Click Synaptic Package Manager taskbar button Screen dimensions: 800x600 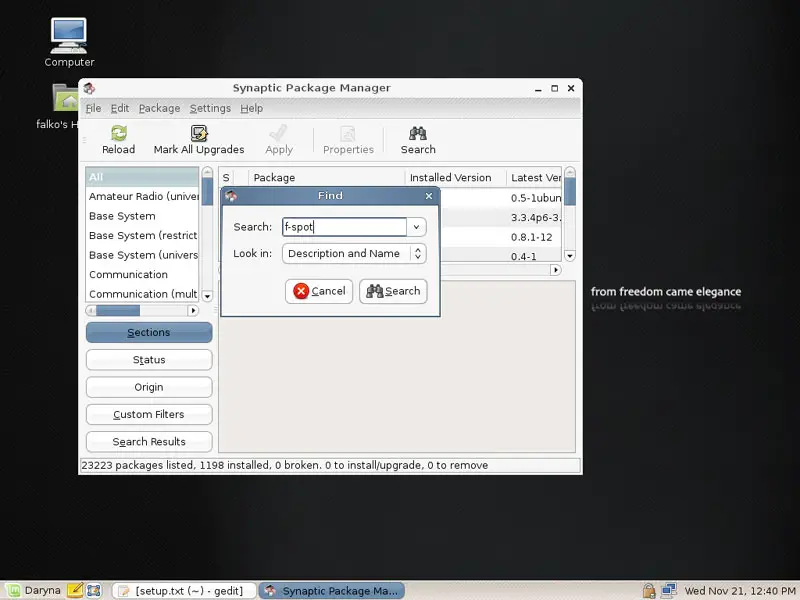click(x=332, y=591)
